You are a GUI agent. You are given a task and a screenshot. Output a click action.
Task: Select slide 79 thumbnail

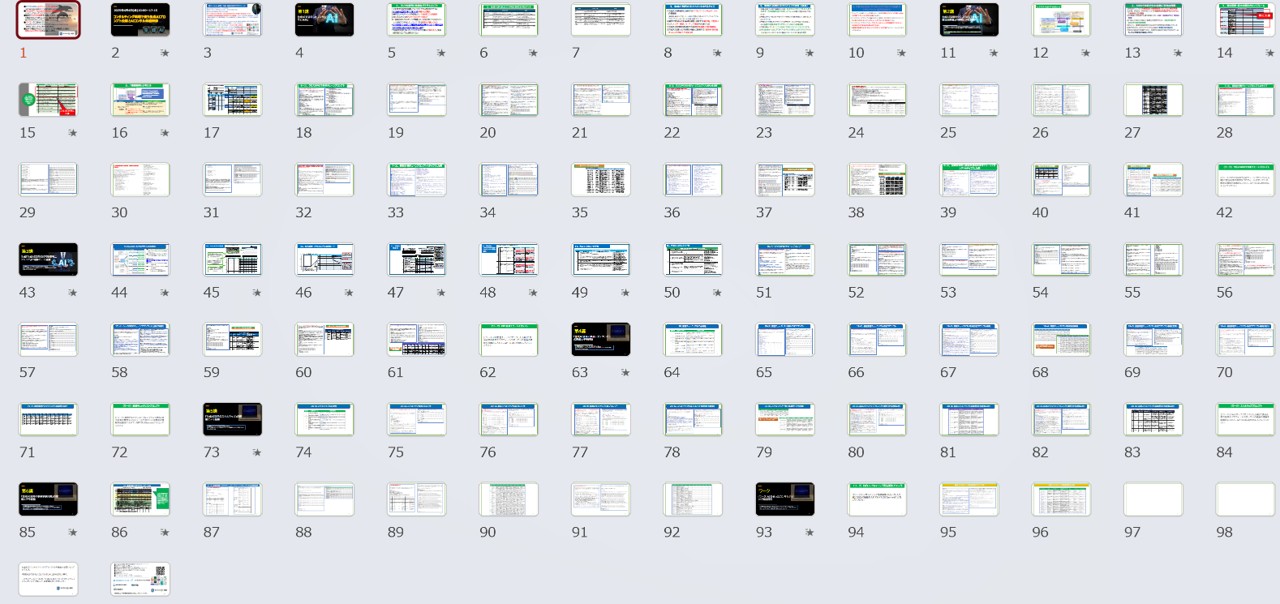click(784, 420)
